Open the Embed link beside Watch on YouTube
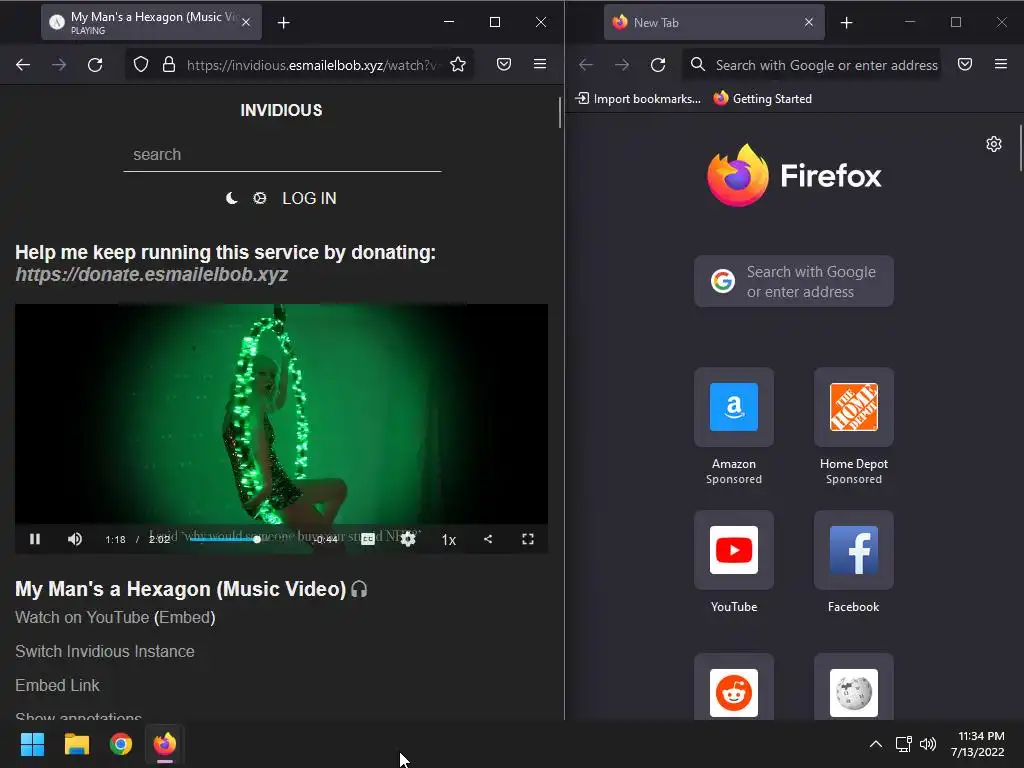Image resolution: width=1024 pixels, height=768 pixels. (185, 617)
